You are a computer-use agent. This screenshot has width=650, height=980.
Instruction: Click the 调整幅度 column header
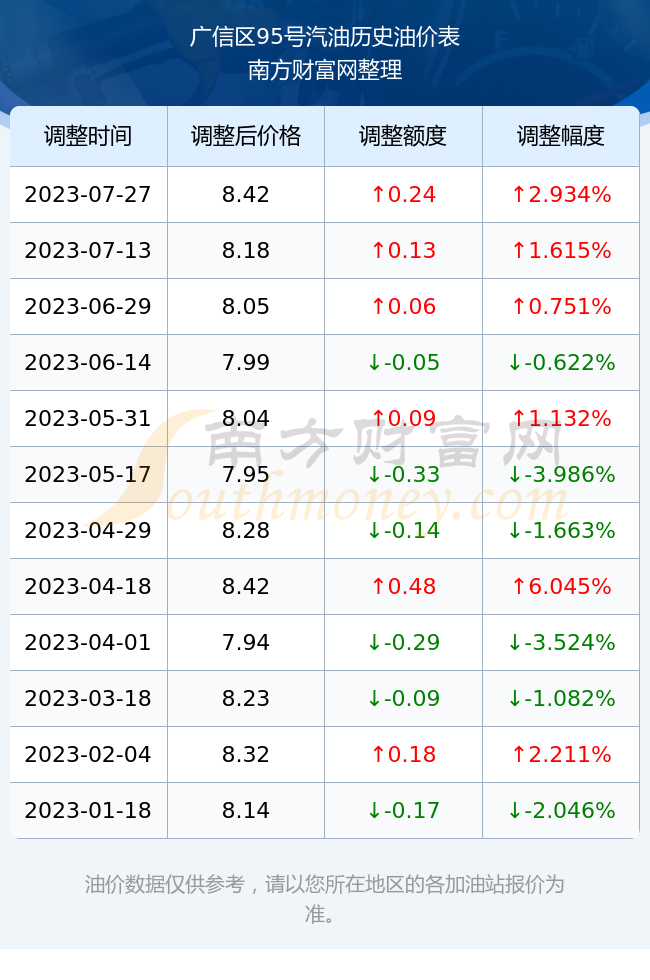pyautogui.click(x=561, y=136)
